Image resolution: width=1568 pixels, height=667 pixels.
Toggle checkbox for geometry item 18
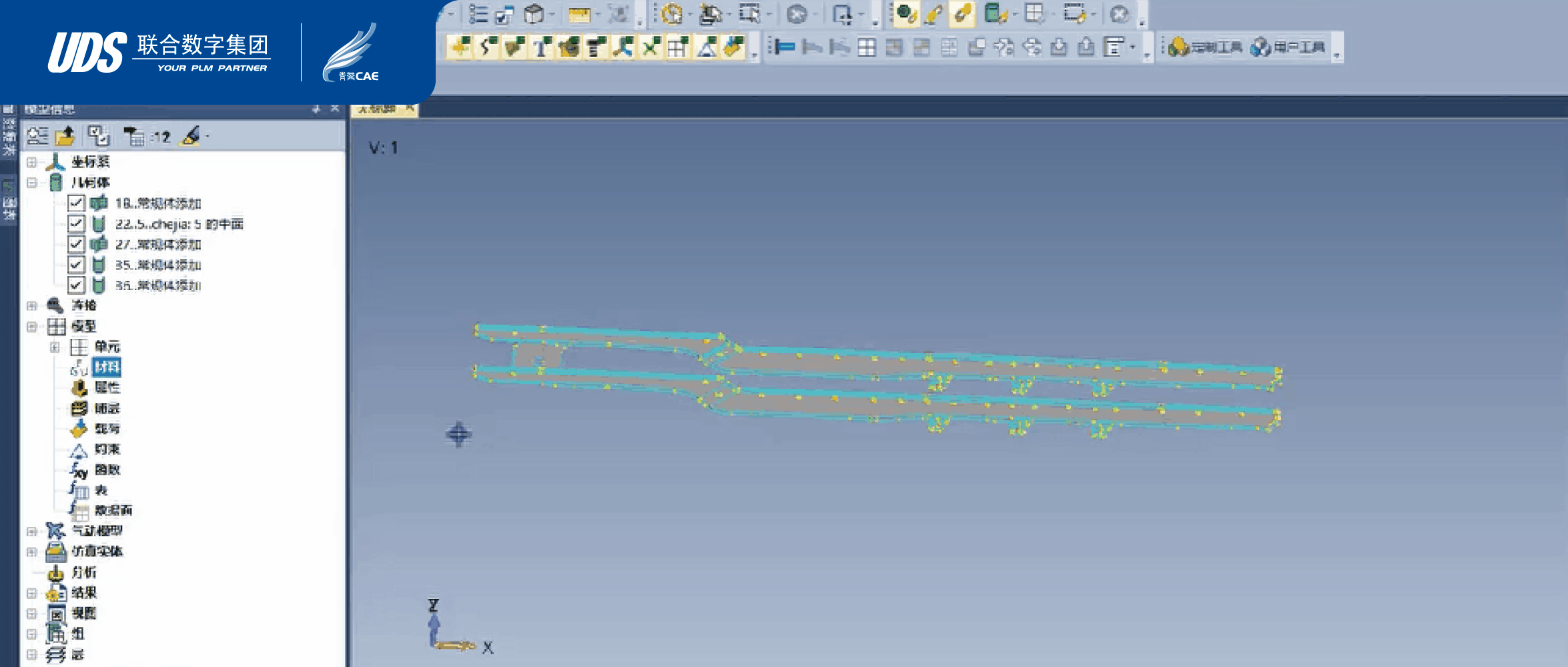pyautogui.click(x=76, y=203)
